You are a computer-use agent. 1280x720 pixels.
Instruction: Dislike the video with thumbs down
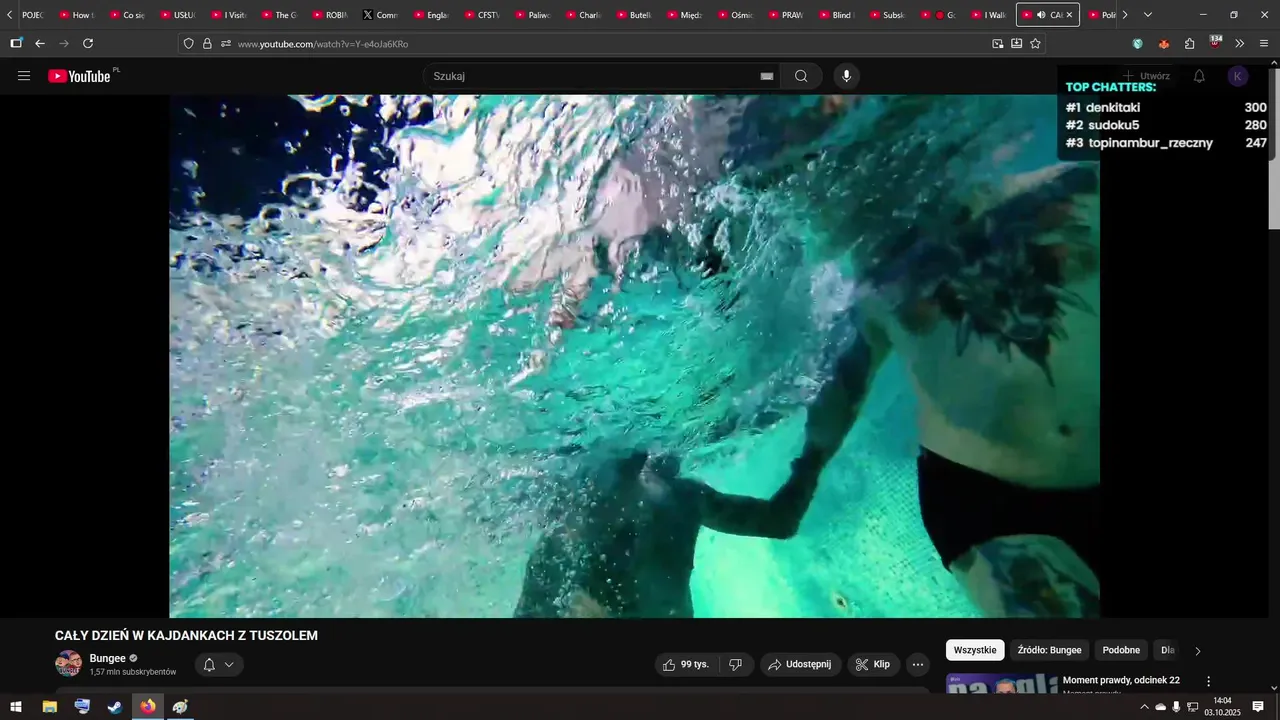point(736,664)
